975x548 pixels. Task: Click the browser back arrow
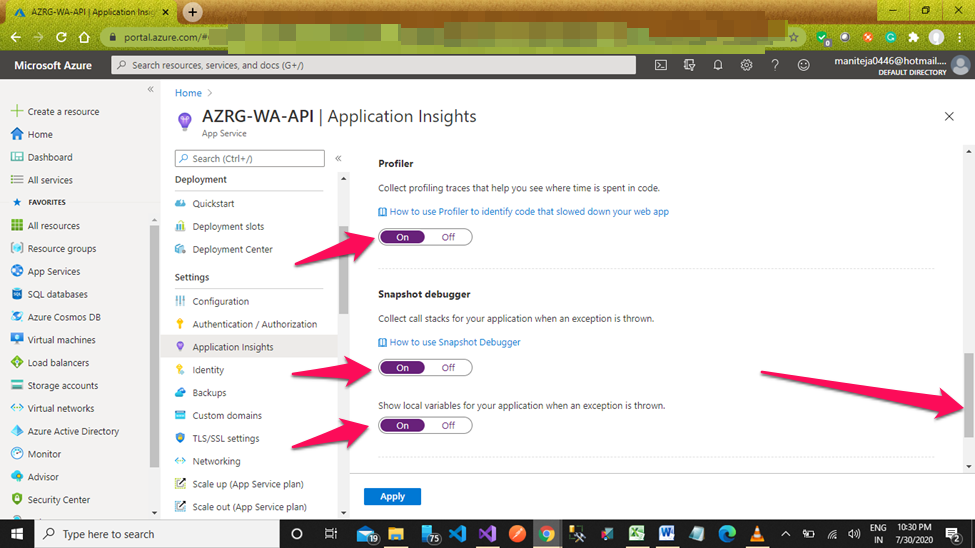tap(16, 37)
